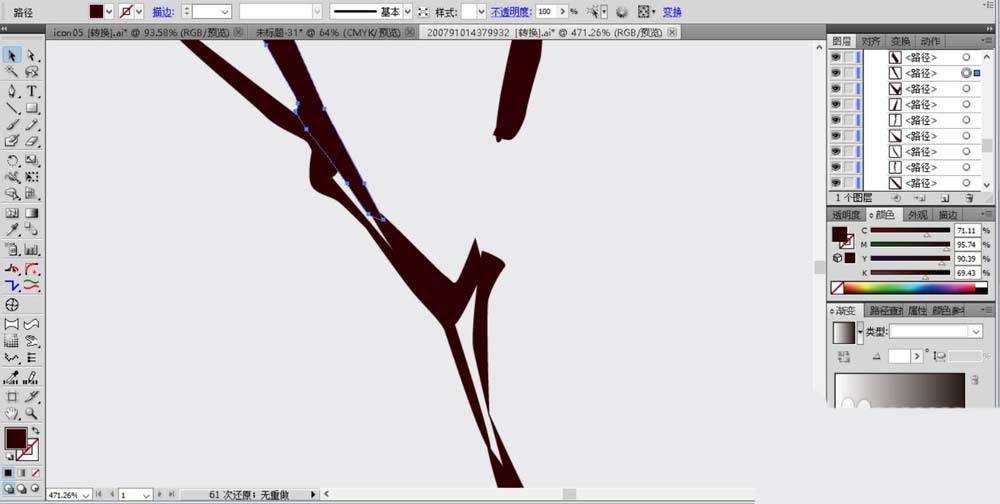Open the fill color dropdown in control bar
Image resolution: width=1000 pixels, height=504 pixels.
109,12
